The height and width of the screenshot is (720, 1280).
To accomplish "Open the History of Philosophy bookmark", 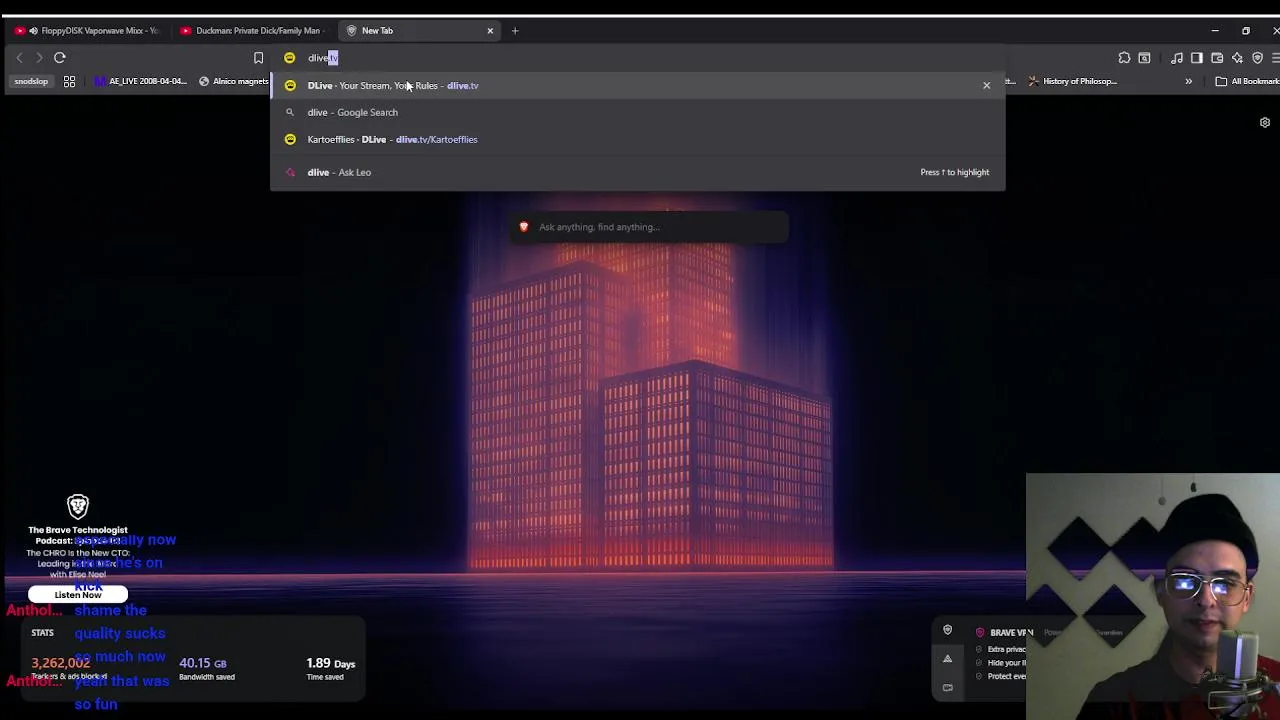I will [x=1072, y=81].
